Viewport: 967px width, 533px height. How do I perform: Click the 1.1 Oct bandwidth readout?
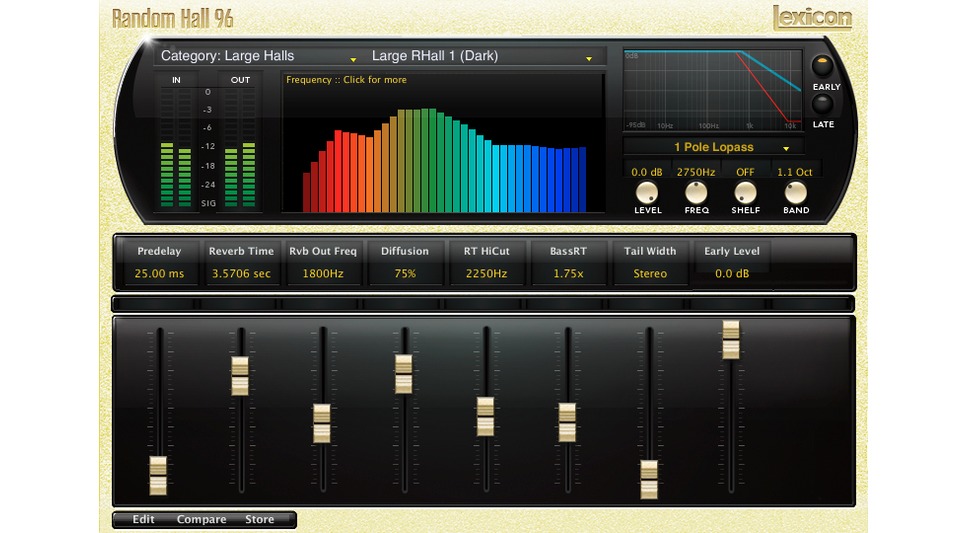click(794, 172)
